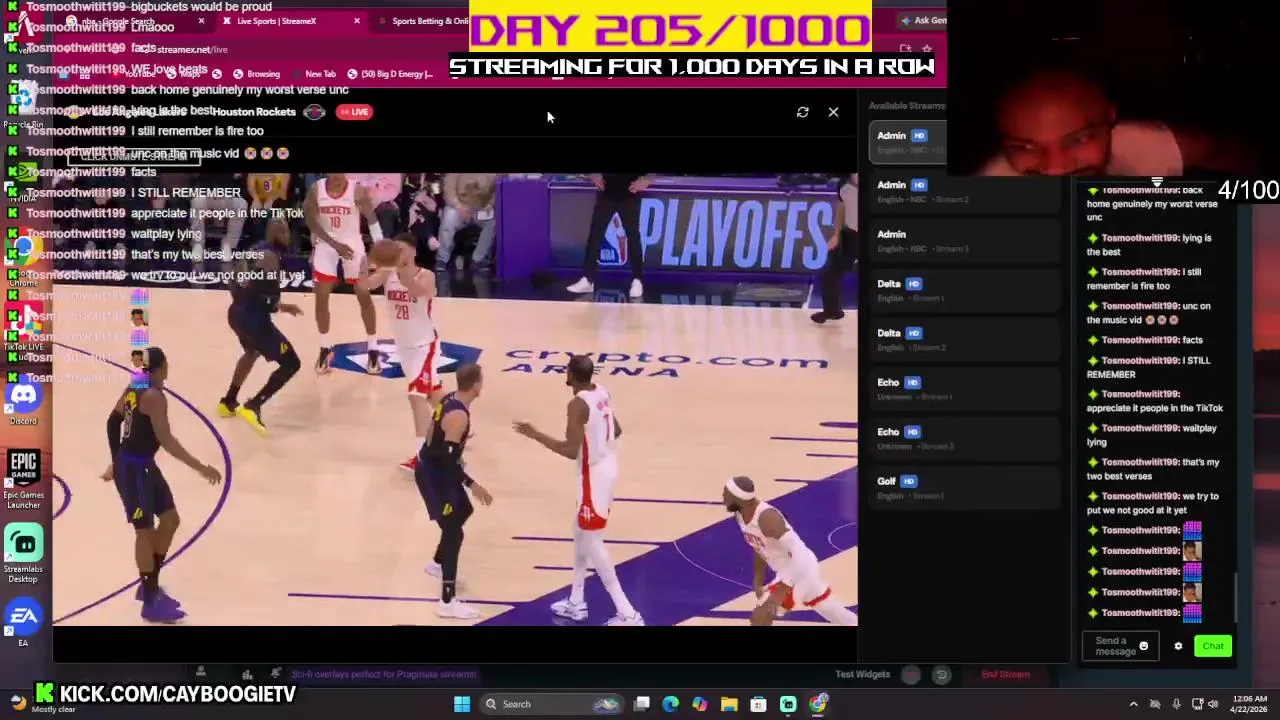The image size is (1280, 720).
Task: Reload the stream with the refresh icon
Action: (802, 112)
